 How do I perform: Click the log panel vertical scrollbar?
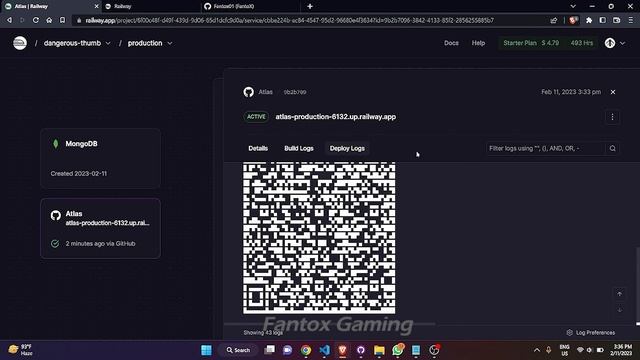tap(638, 286)
